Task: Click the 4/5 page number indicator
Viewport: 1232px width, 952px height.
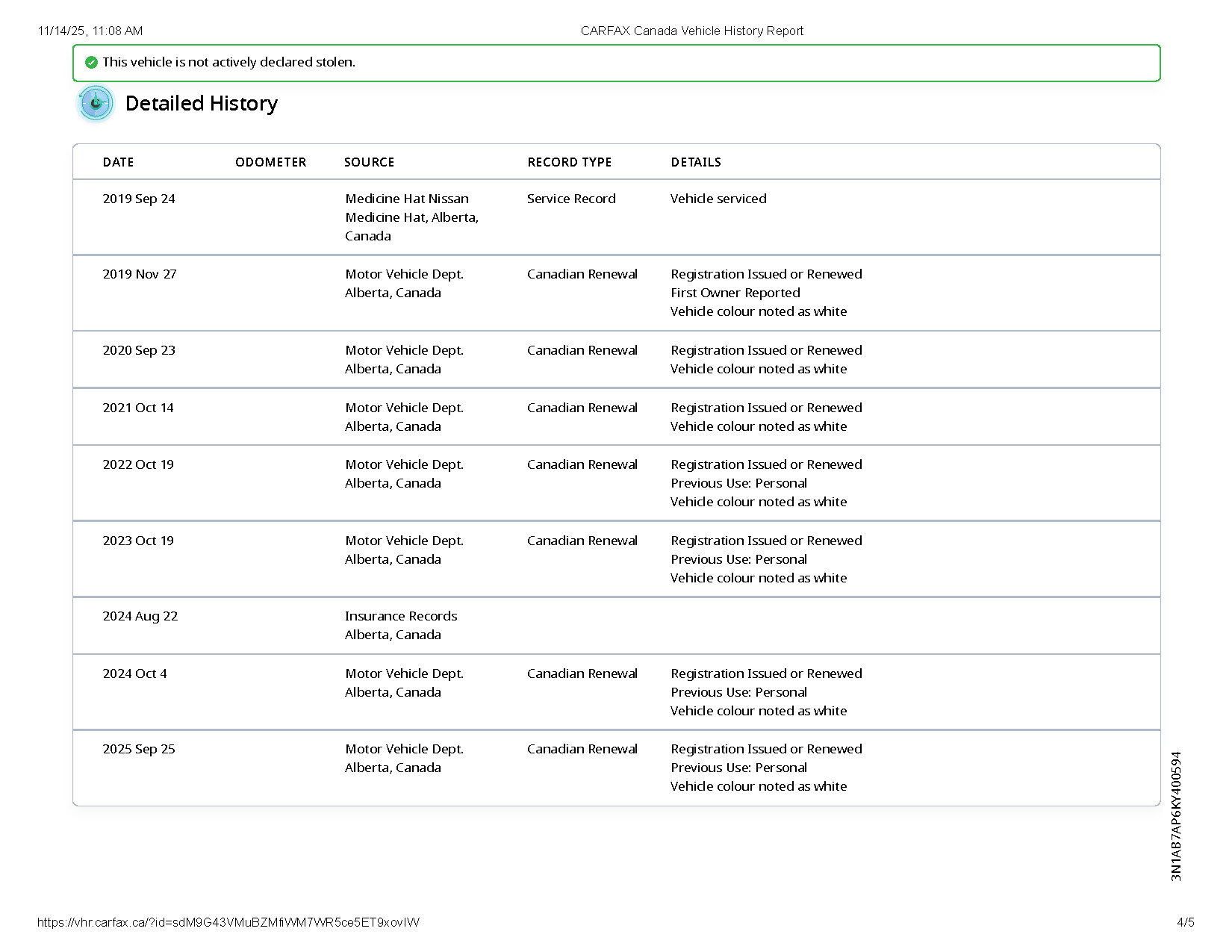Action: 1185,922
